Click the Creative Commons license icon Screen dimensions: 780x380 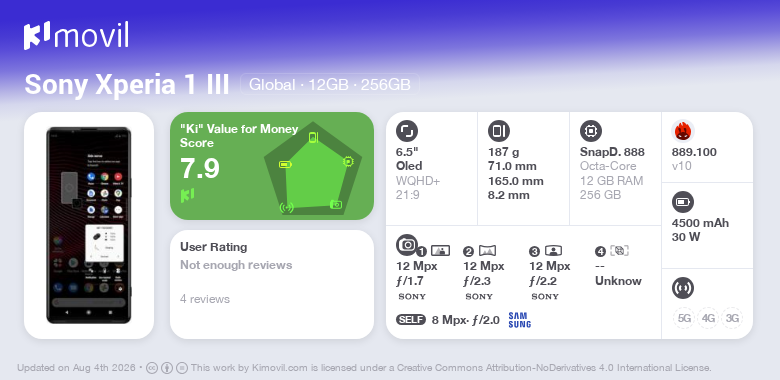[152, 368]
